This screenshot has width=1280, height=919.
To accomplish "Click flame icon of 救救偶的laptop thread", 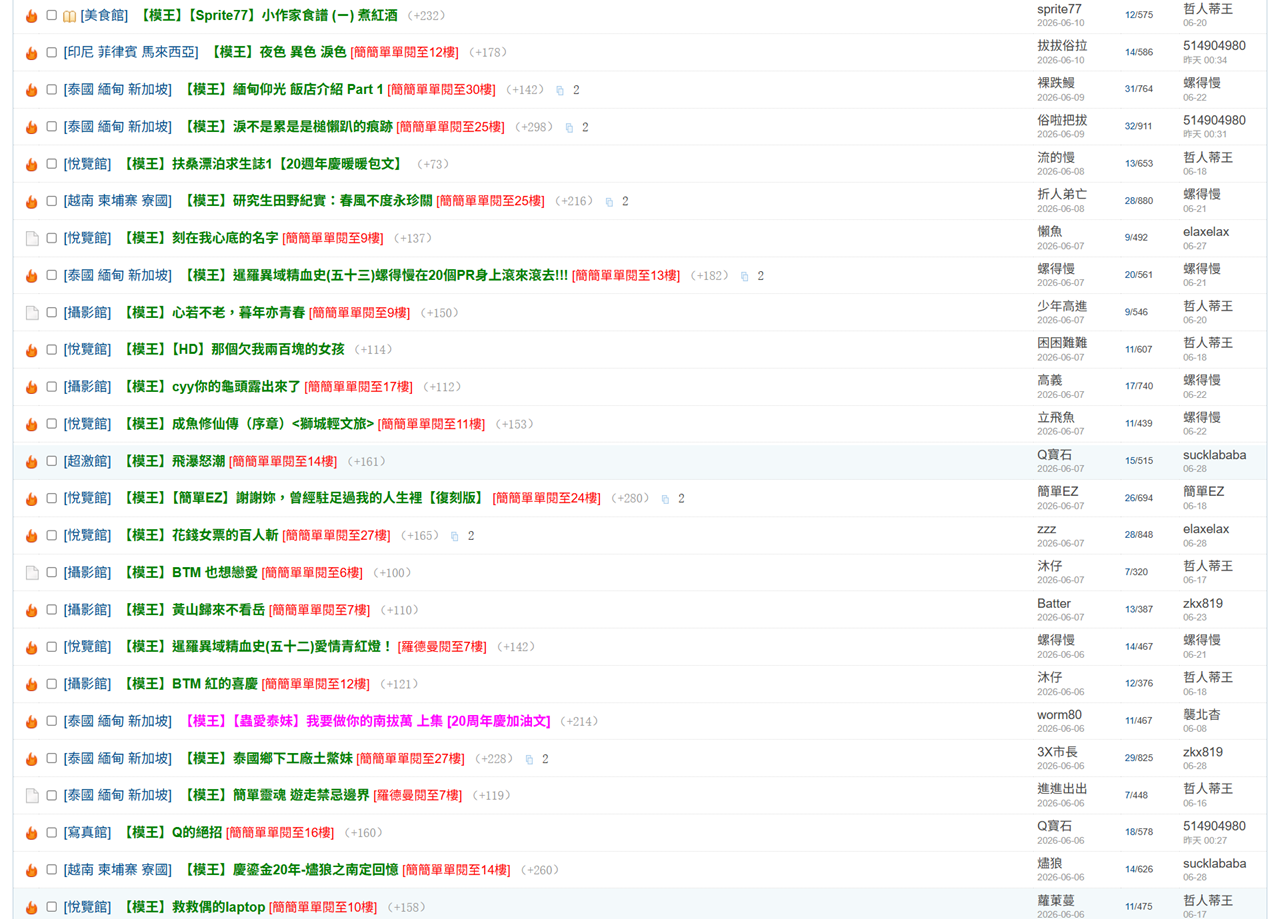I will tap(31, 907).
